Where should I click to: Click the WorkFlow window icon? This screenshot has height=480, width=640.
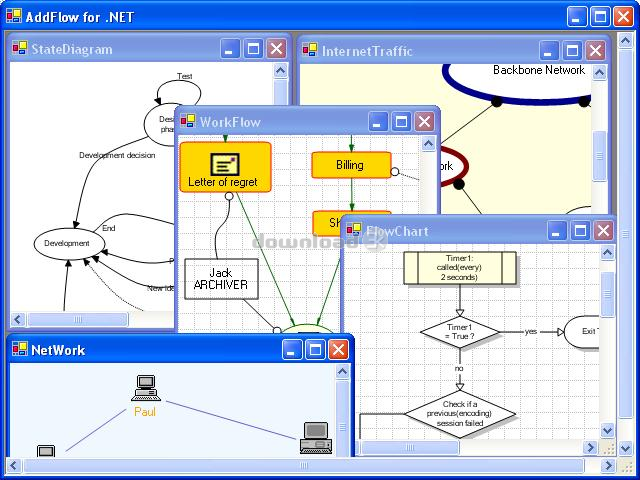coord(188,120)
